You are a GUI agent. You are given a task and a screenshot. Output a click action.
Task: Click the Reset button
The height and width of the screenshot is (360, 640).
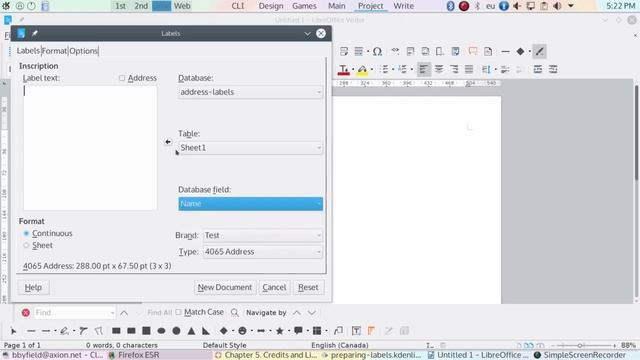coord(308,287)
